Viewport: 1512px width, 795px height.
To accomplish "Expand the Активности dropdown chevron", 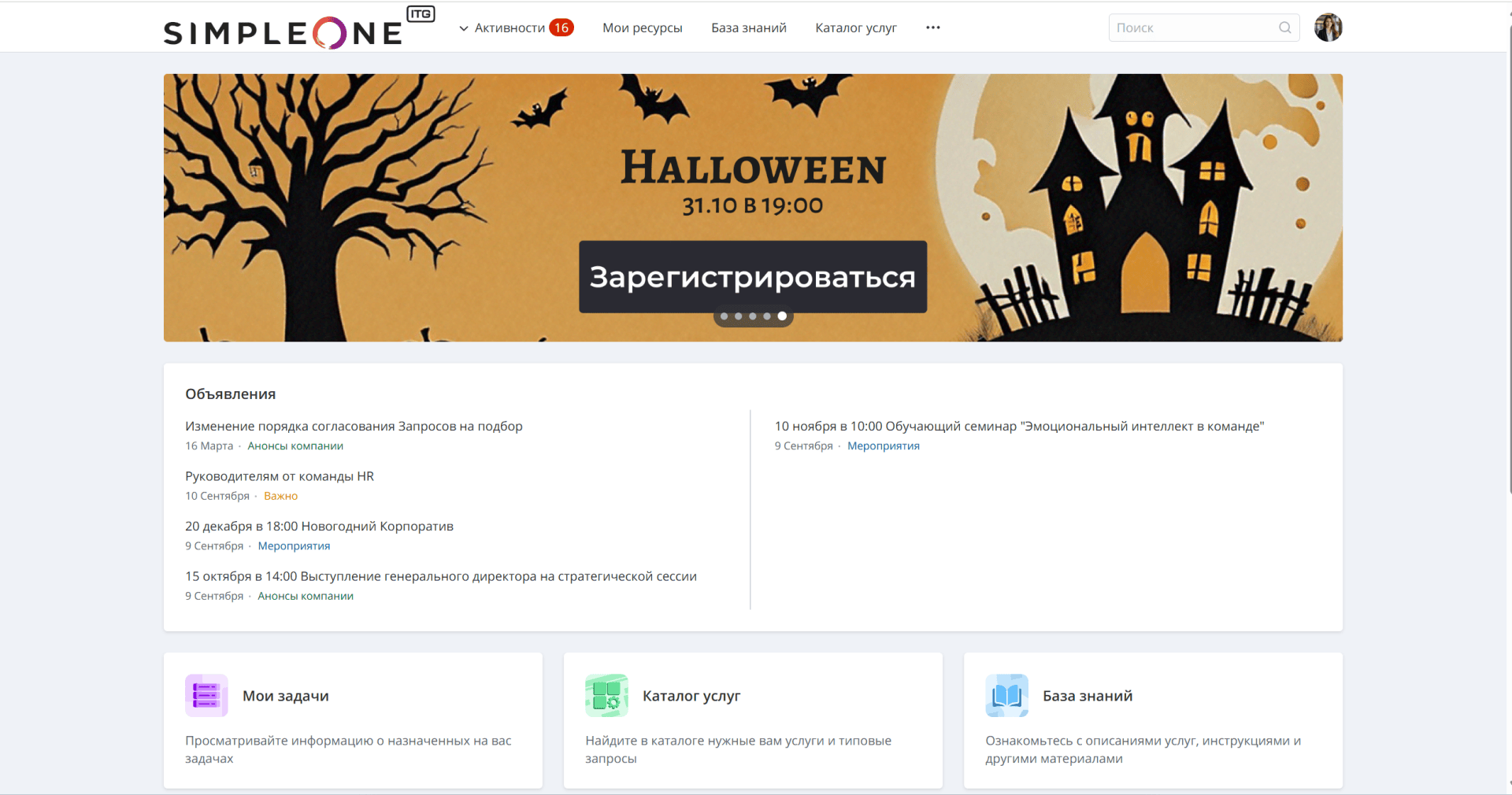I will coord(464,28).
